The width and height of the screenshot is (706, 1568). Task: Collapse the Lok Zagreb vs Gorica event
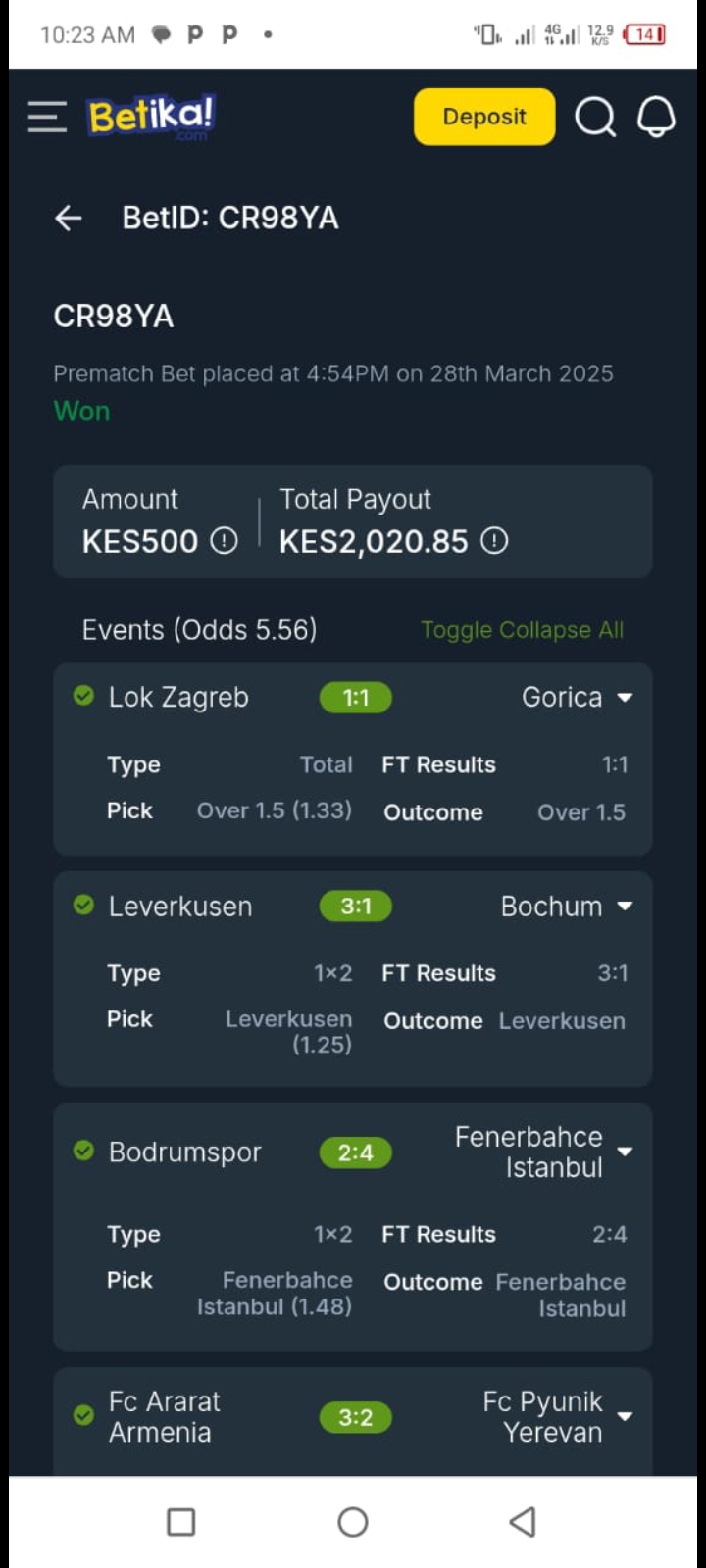625,698
